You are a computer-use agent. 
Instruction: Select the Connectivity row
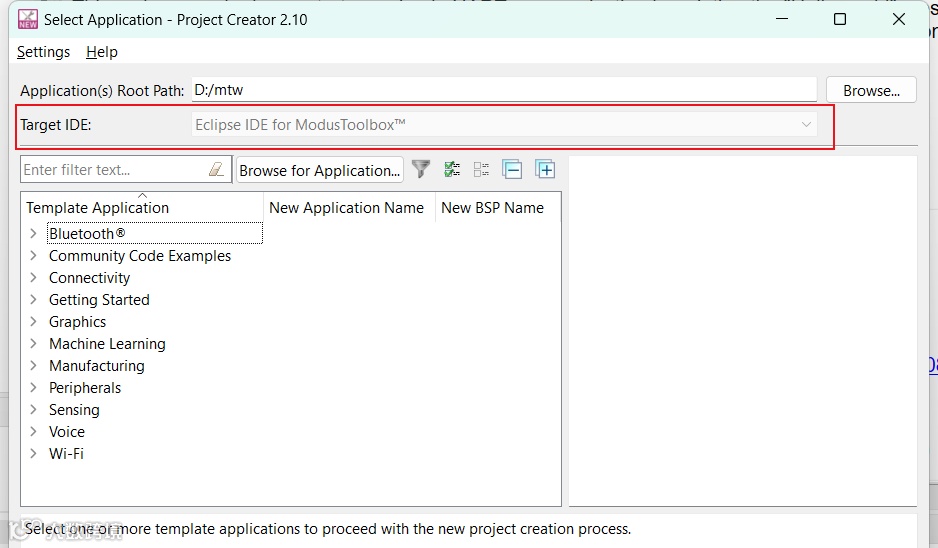89,278
